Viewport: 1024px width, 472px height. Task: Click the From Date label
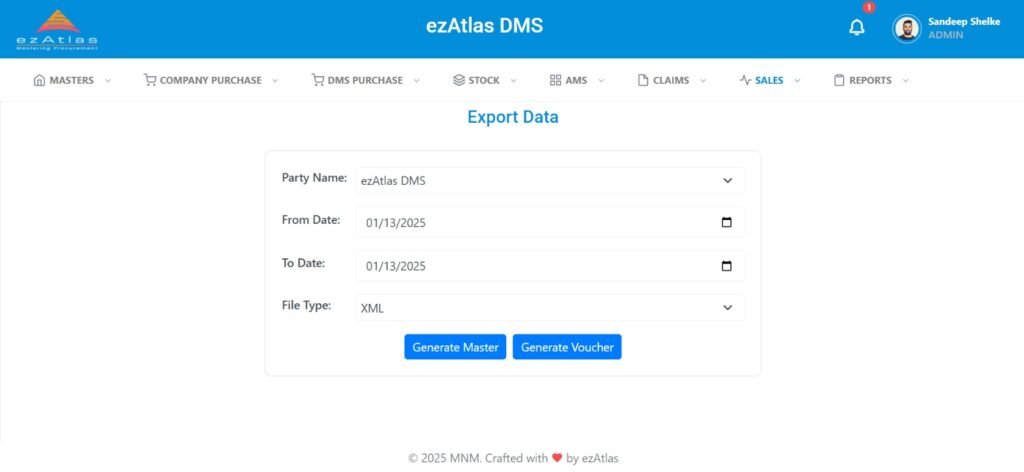click(x=311, y=220)
